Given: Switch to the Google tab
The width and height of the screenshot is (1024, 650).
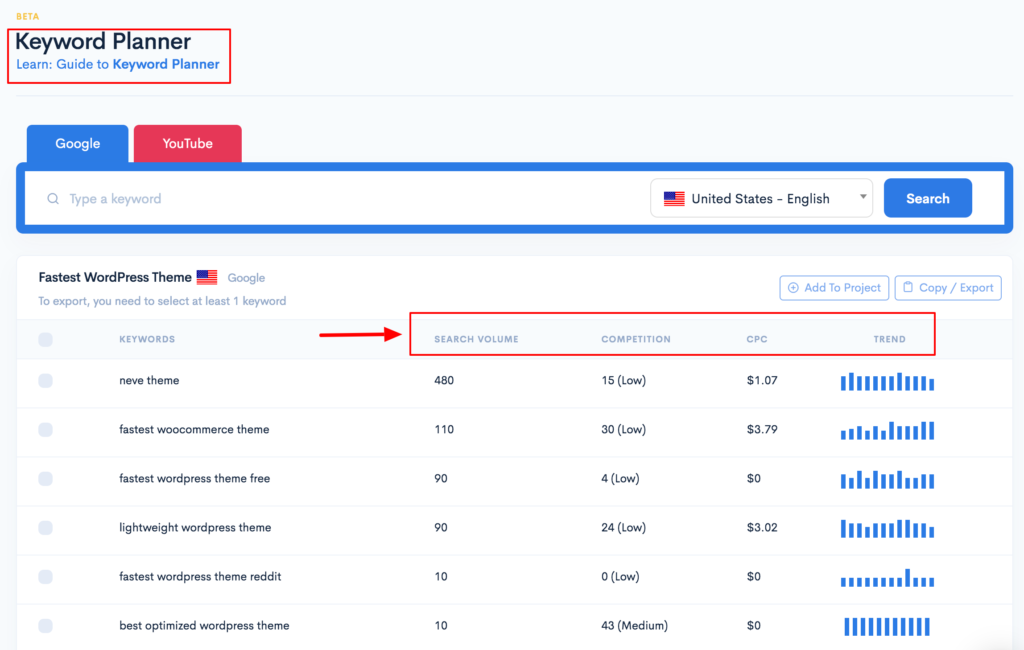Looking at the screenshot, I should click(78, 144).
